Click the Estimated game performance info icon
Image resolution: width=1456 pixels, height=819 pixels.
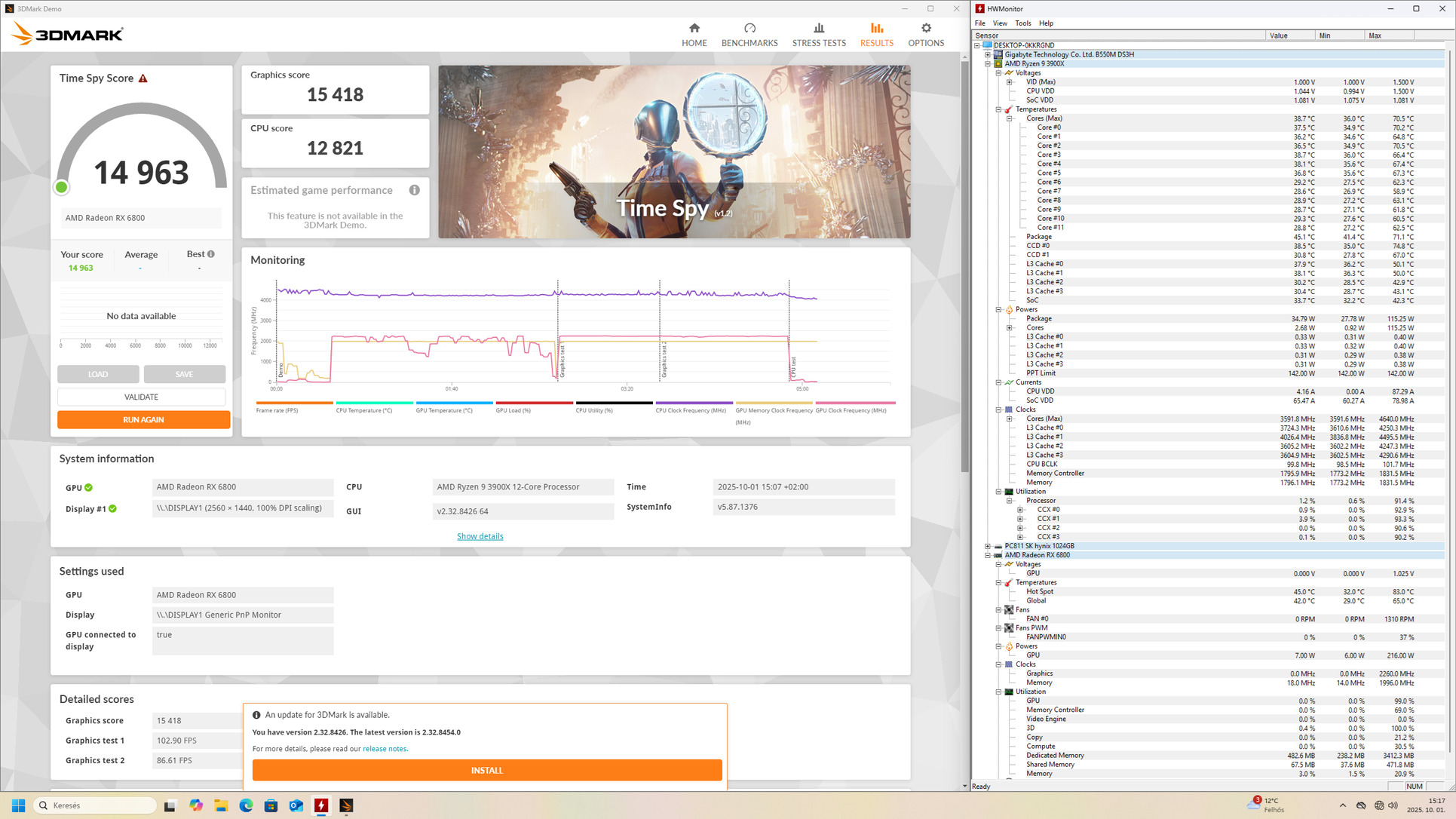tap(414, 190)
